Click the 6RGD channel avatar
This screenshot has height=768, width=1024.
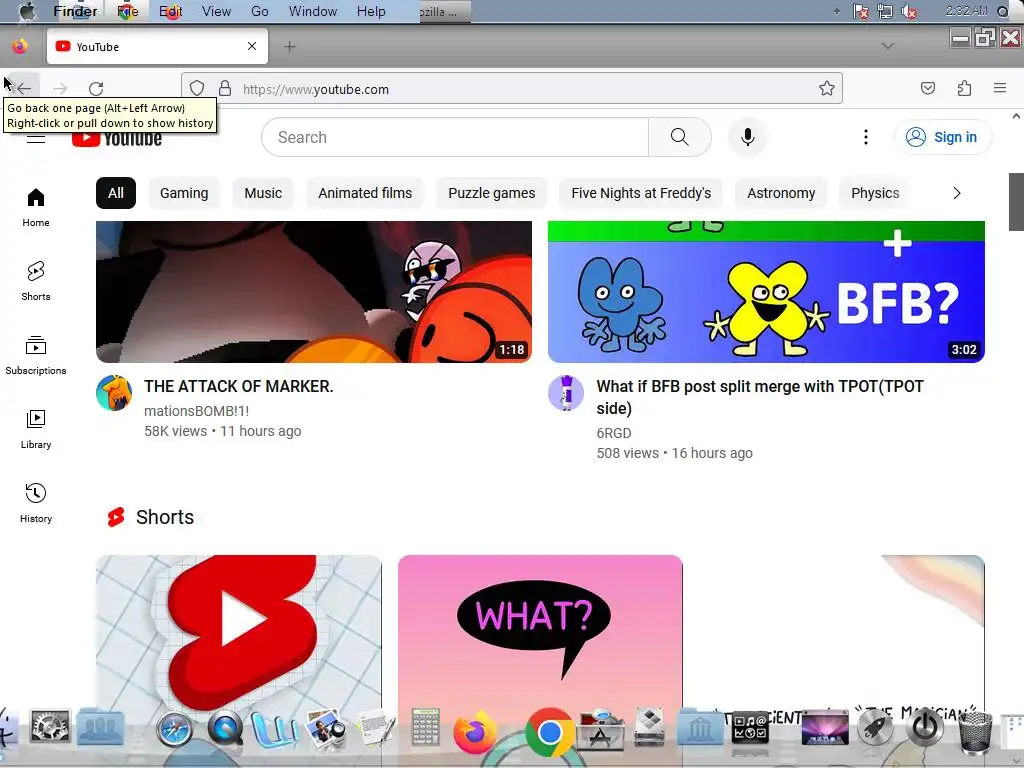tap(566, 393)
